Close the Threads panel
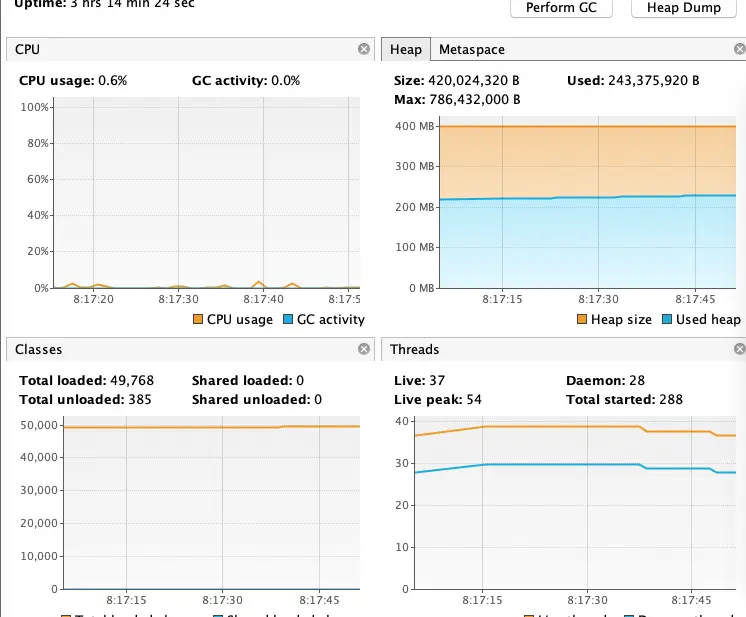 pyautogui.click(x=739, y=349)
